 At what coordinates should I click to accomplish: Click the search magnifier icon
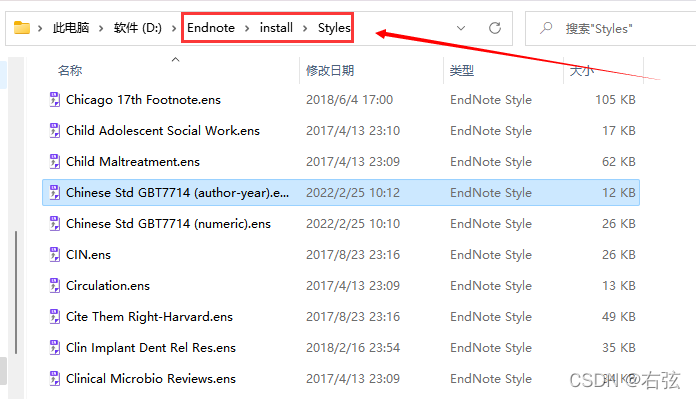tap(546, 28)
